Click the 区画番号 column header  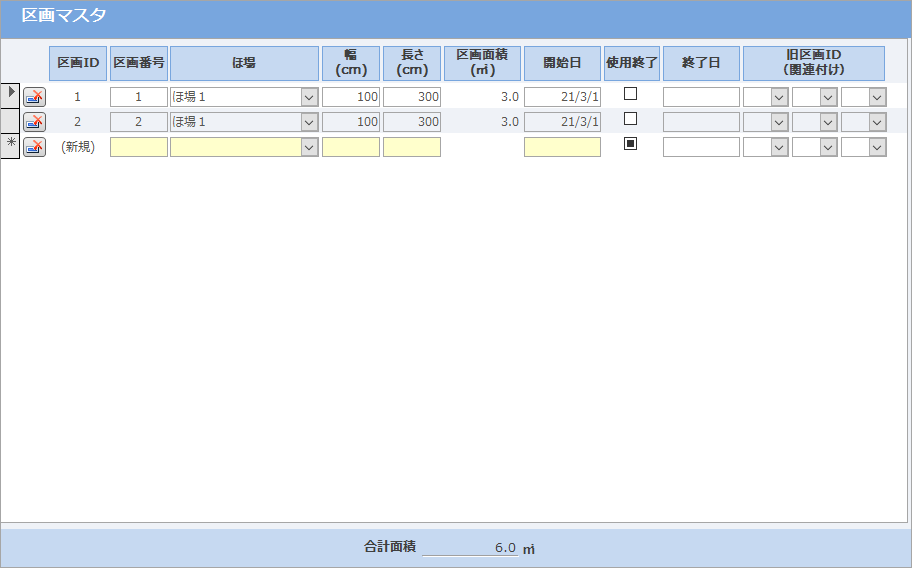point(139,63)
